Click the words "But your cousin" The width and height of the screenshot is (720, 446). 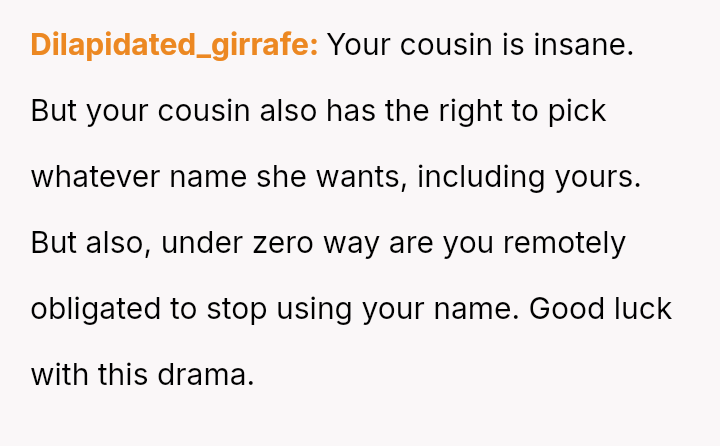tap(140, 111)
